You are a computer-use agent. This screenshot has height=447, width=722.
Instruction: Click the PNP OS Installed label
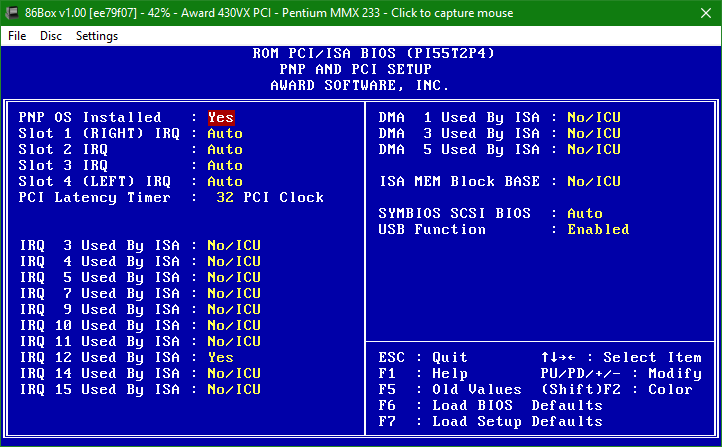[90, 117]
